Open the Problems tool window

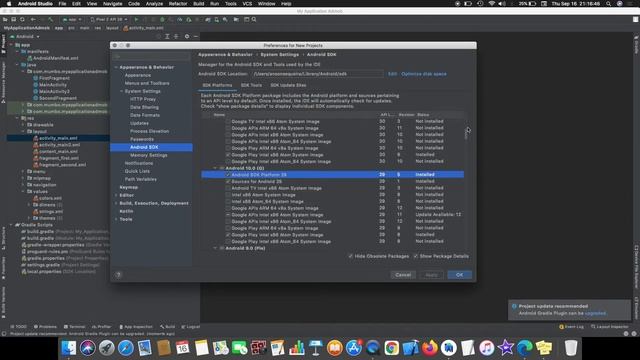tap(45, 327)
